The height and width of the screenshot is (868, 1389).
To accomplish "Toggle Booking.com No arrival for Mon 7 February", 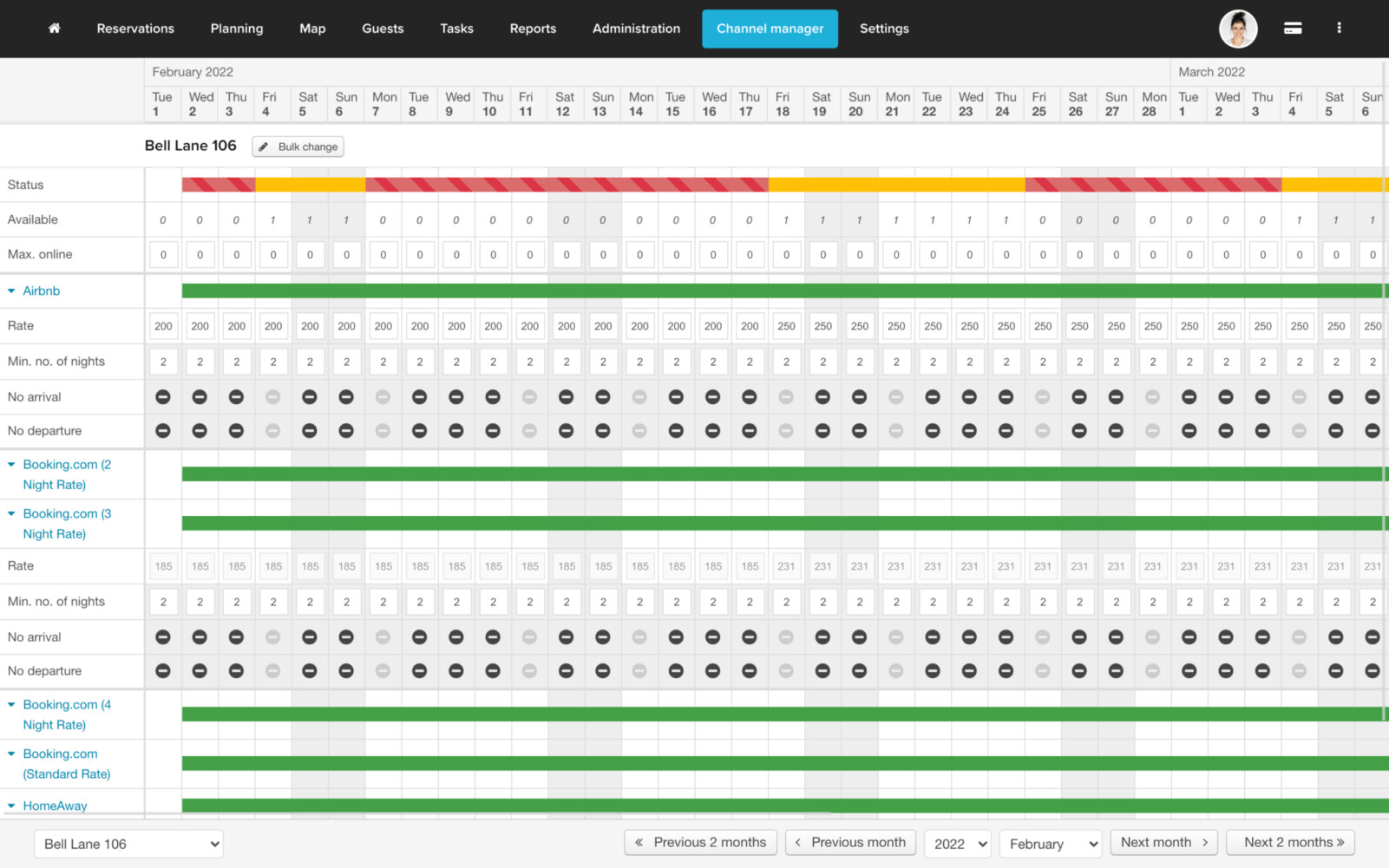I will tap(383, 637).
